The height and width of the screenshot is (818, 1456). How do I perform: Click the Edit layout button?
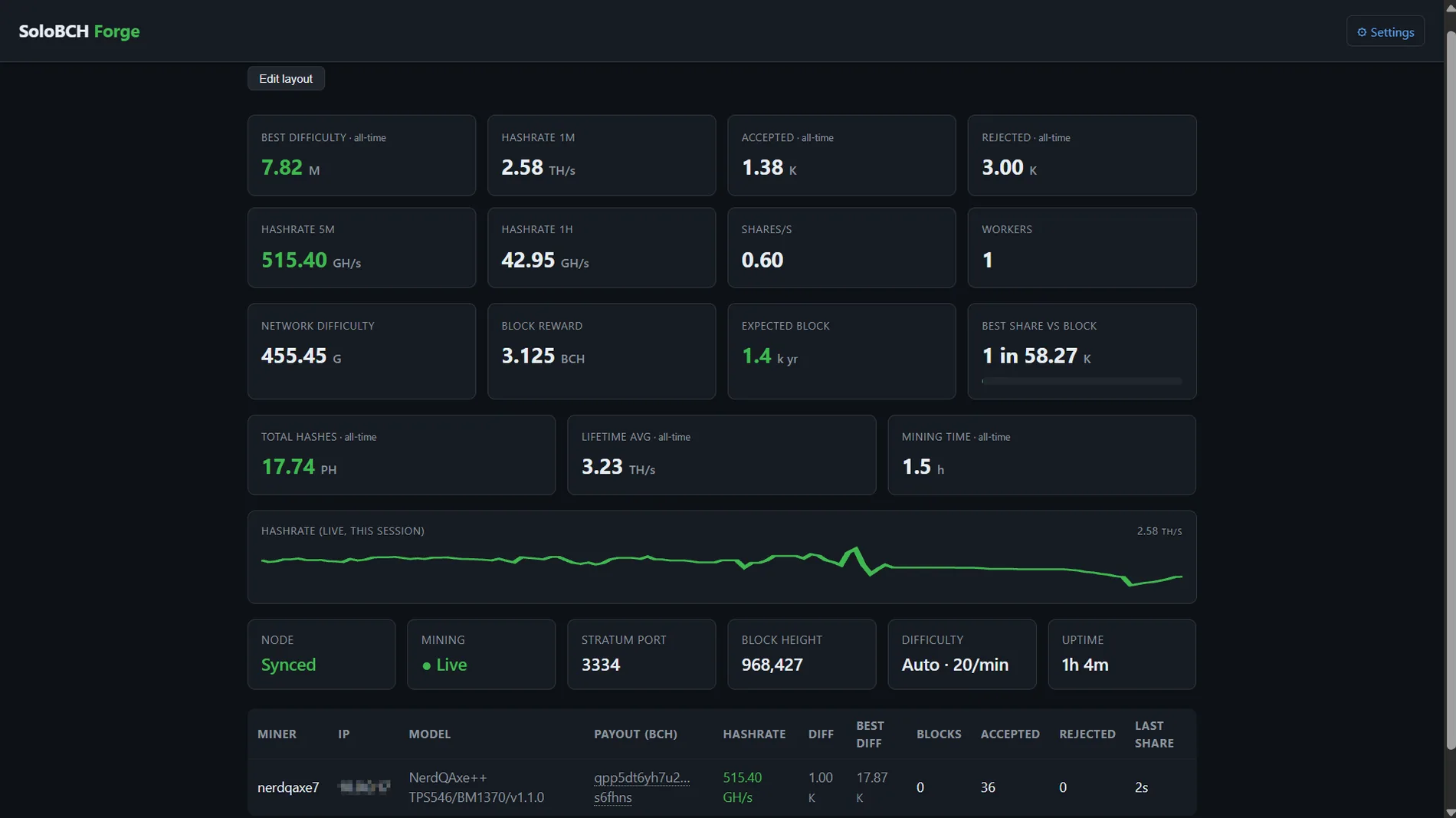(x=286, y=78)
